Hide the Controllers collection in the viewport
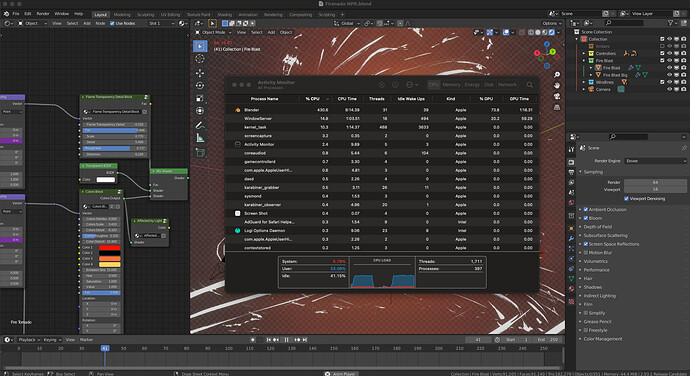 coord(669,53)
